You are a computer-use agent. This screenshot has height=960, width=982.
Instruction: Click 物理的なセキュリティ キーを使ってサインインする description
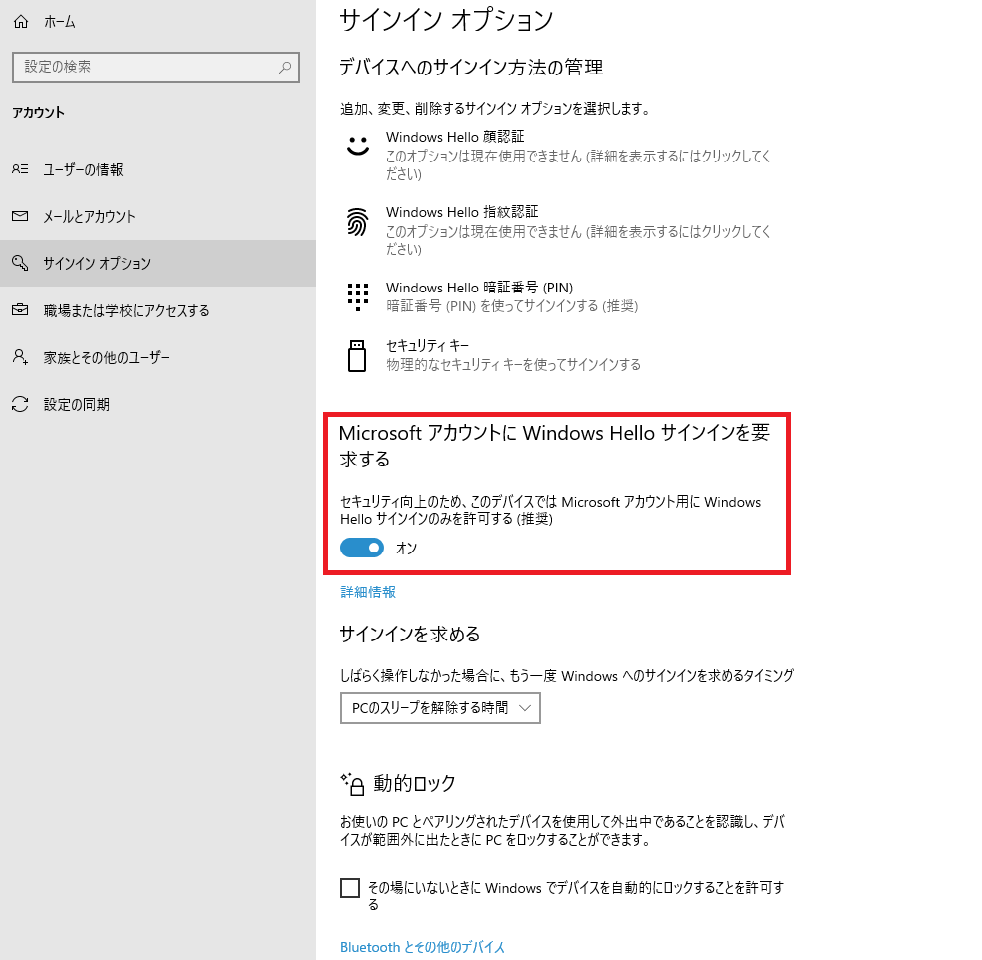(x=514, y=364)
